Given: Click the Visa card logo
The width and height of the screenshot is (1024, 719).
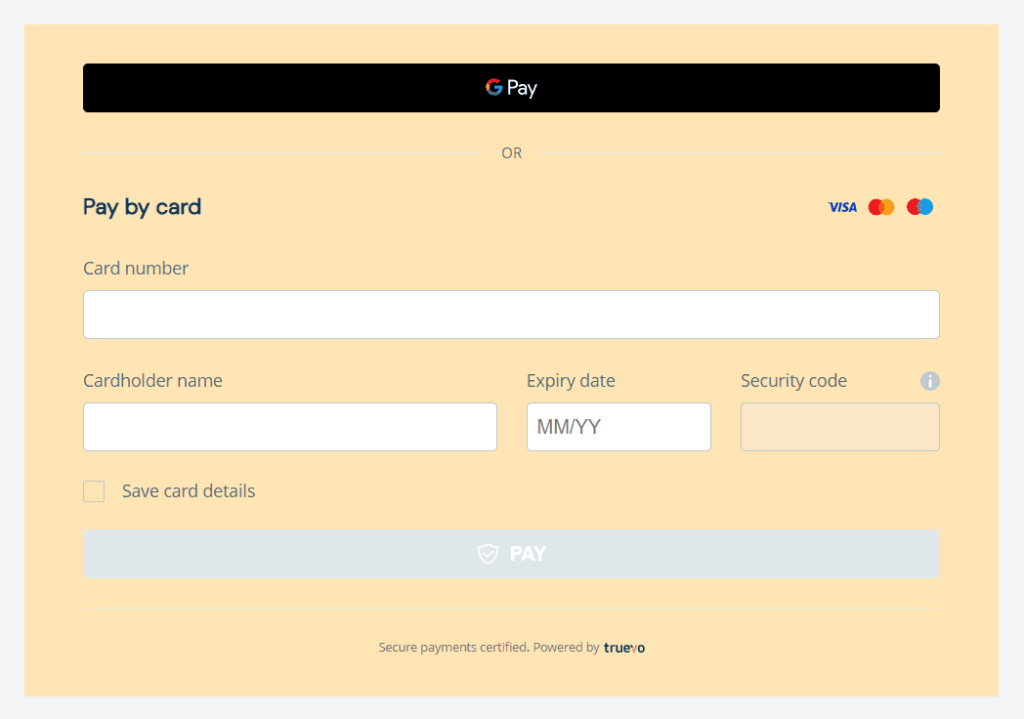Looking at the screenshot, I should (842, 206).
